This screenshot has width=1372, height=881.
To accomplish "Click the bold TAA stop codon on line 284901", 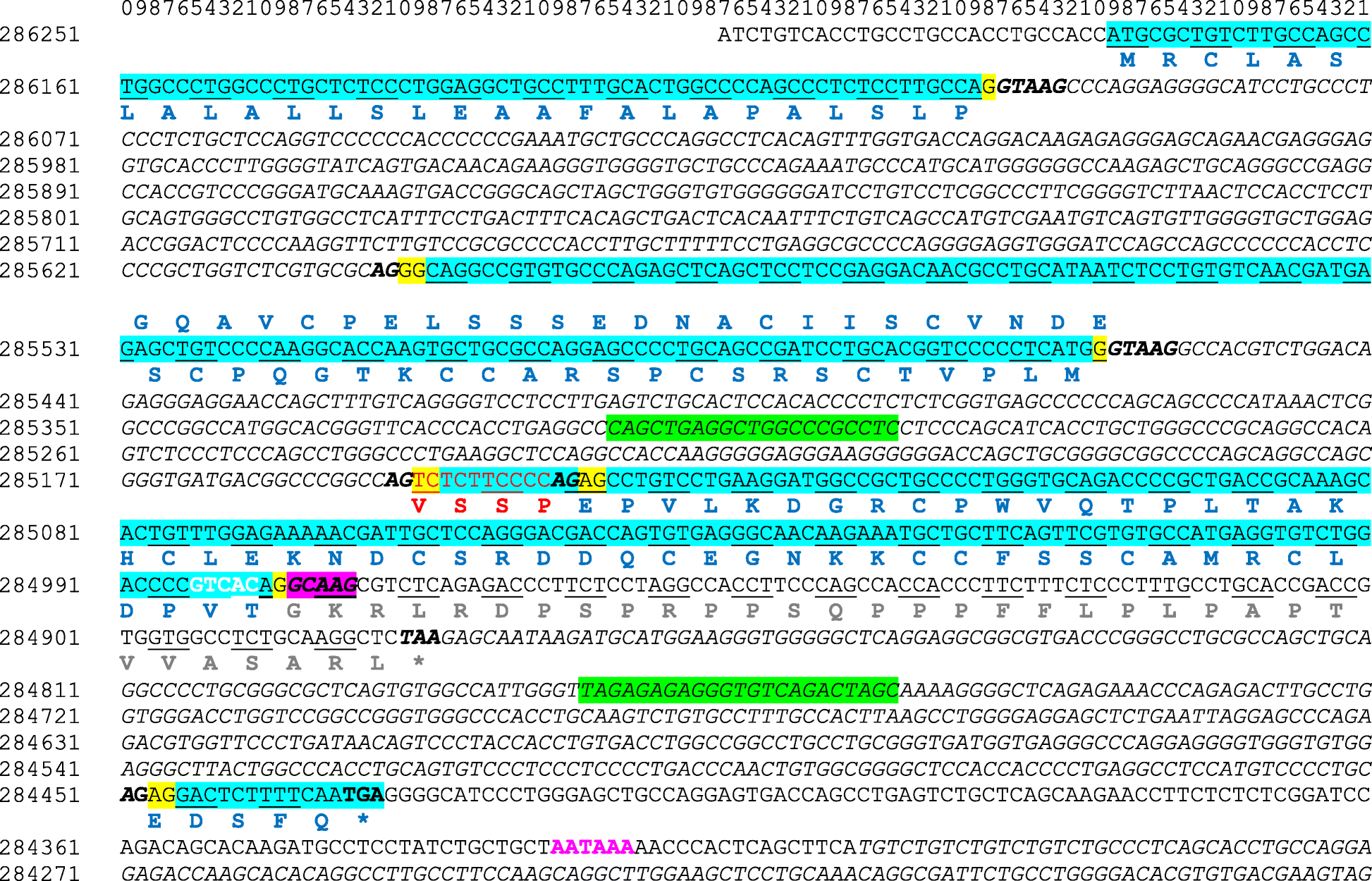I will [420, 638].
